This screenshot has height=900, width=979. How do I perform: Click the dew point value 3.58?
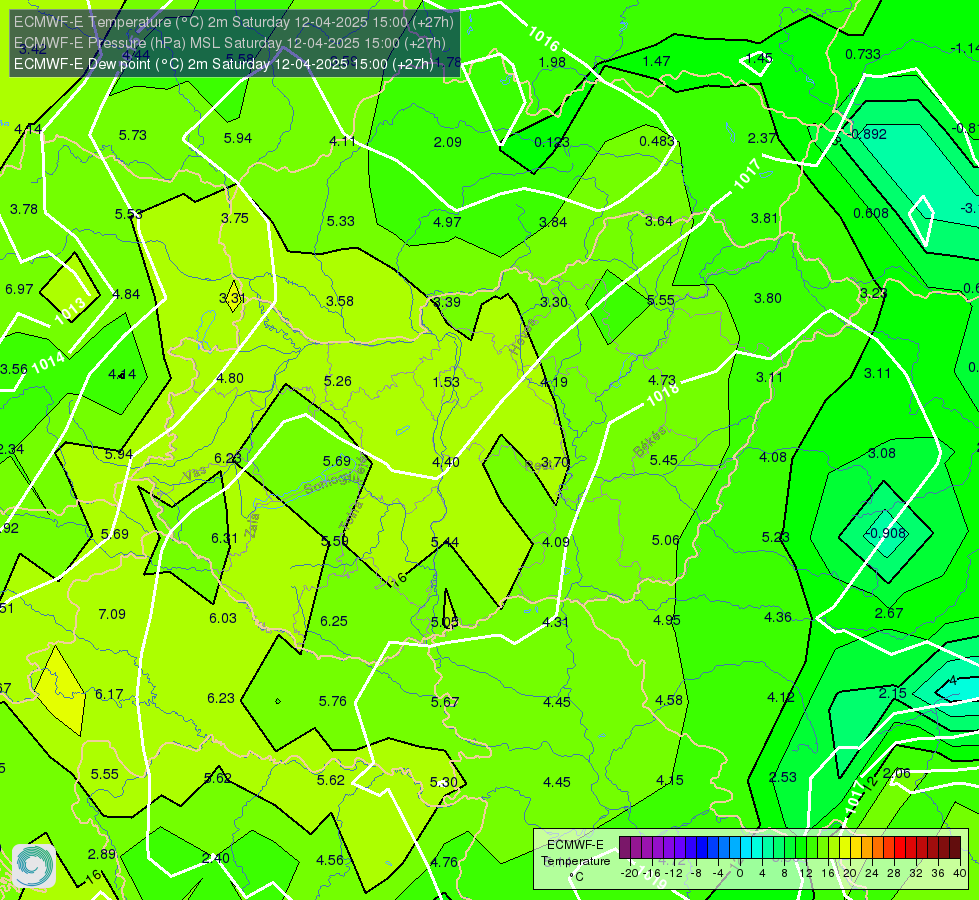pos(340,301)
